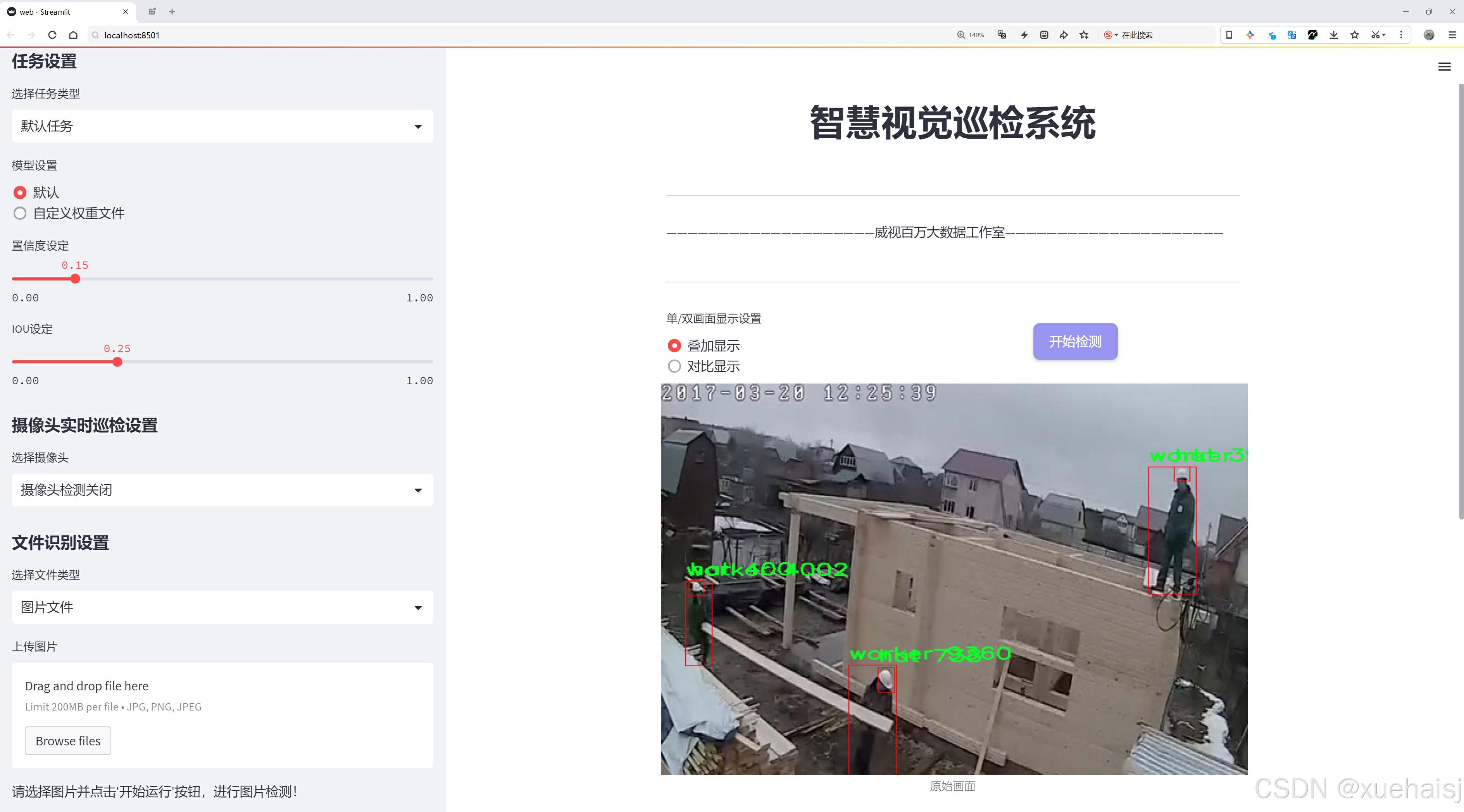
Task: Click the IOU slider handle at 0.25
Action: coord(117,362)
